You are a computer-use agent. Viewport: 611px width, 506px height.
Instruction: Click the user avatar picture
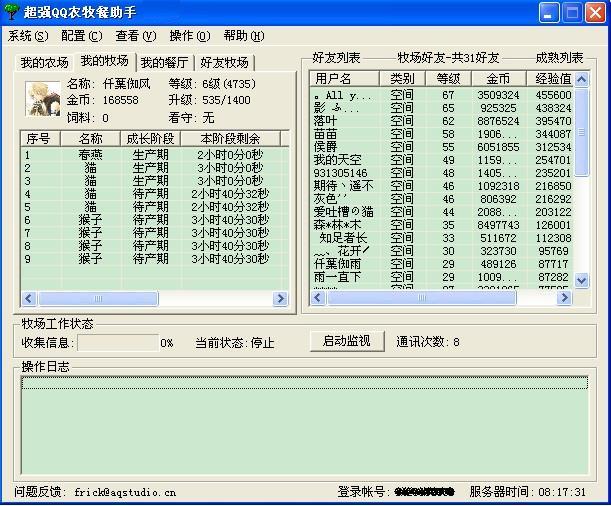pos(43,99)
